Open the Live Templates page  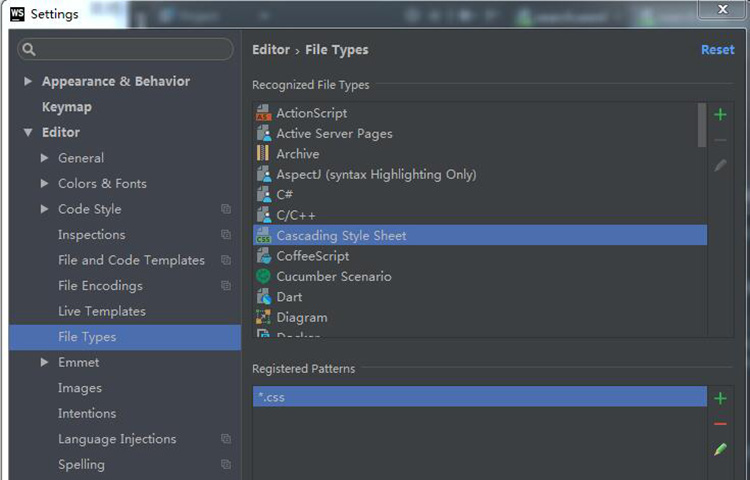pyautogui.click(x=102, y=311)
